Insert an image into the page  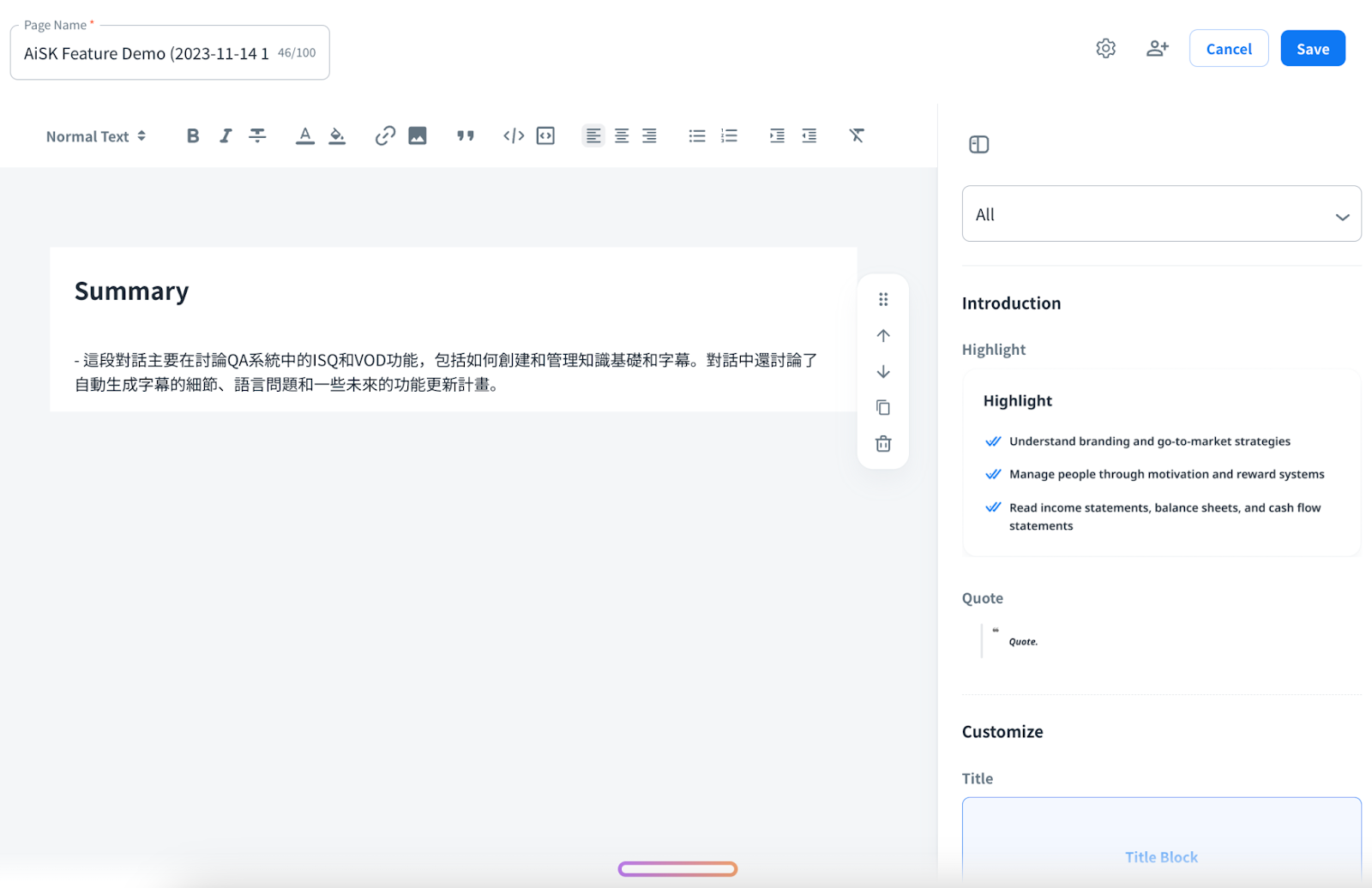[418, 135]
